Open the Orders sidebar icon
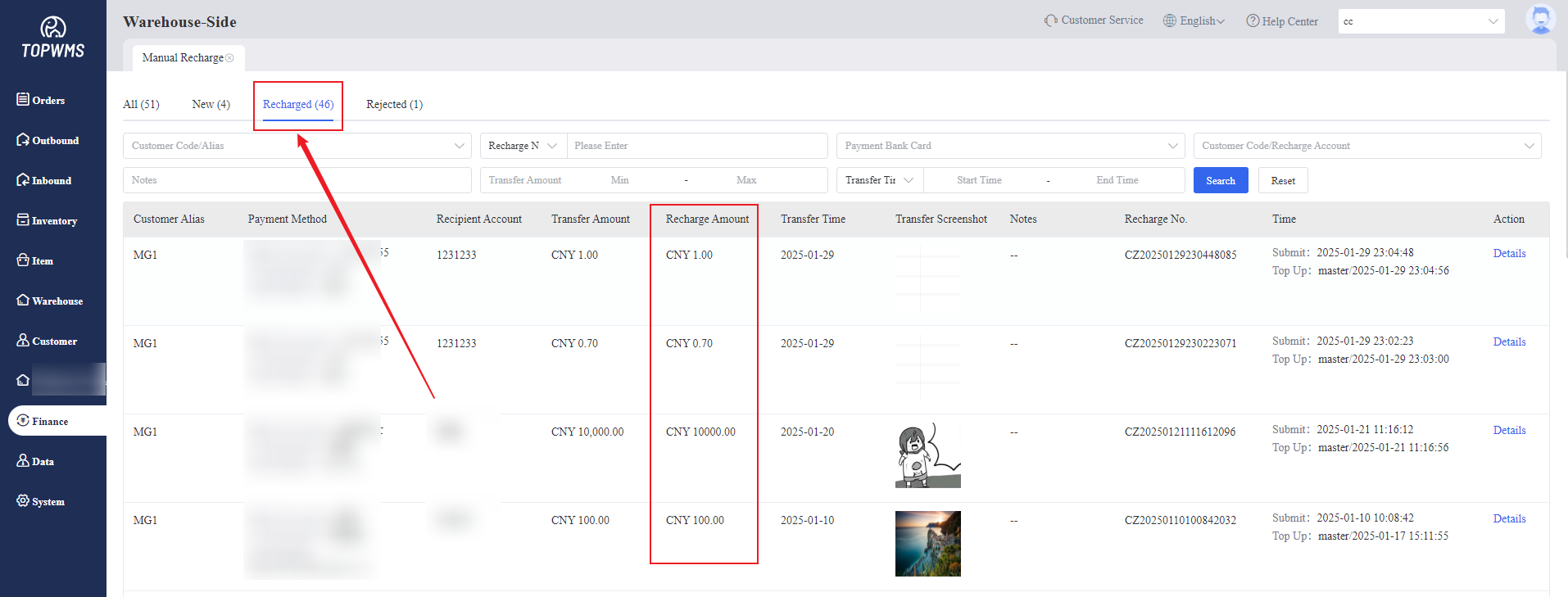The width and height of the screenshot is (1568, 597). [x=23, y=99]
